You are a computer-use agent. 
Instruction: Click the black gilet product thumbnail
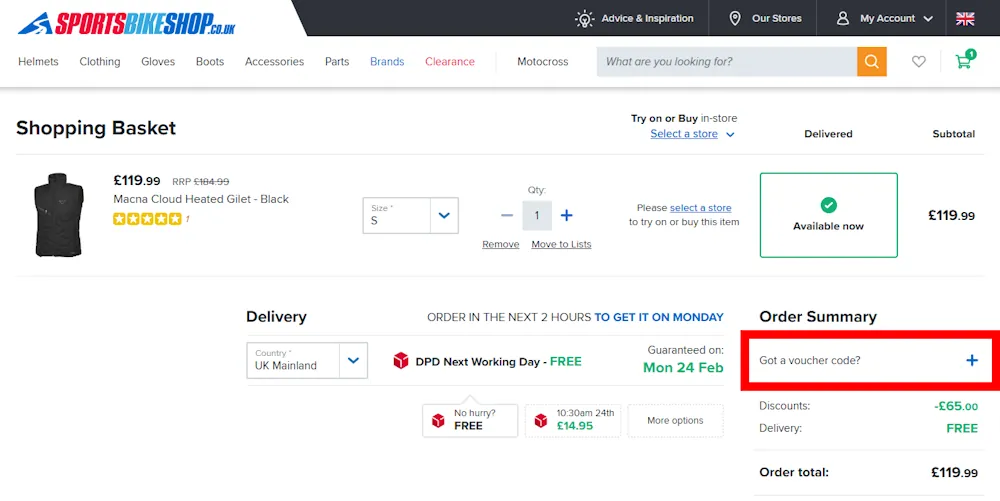click(59, 215)
